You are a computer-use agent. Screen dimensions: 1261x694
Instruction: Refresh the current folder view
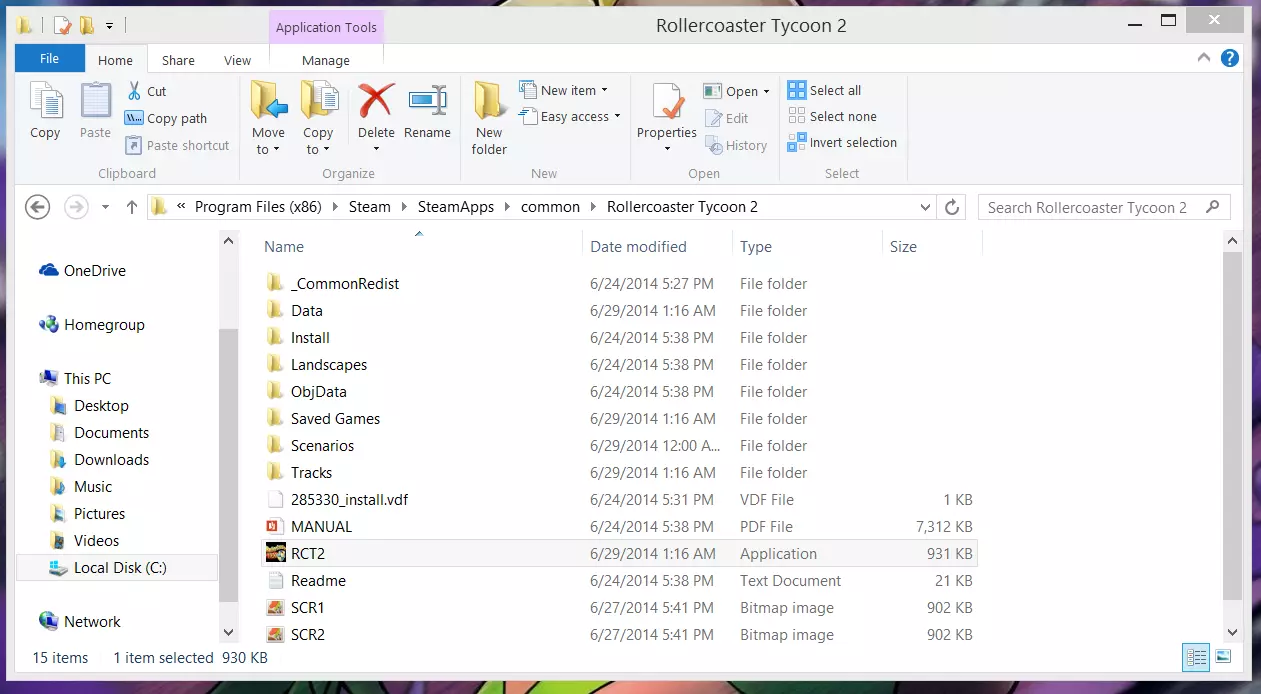pos(952,207)
